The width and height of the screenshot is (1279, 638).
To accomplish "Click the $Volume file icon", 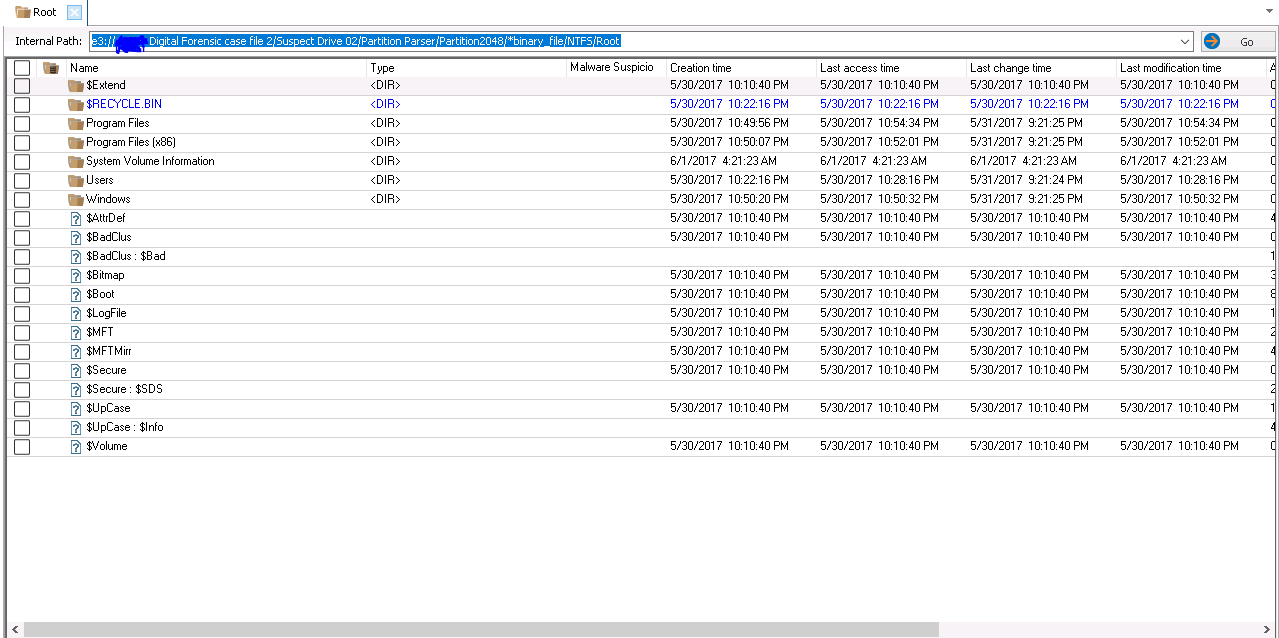I will (76, 447).
